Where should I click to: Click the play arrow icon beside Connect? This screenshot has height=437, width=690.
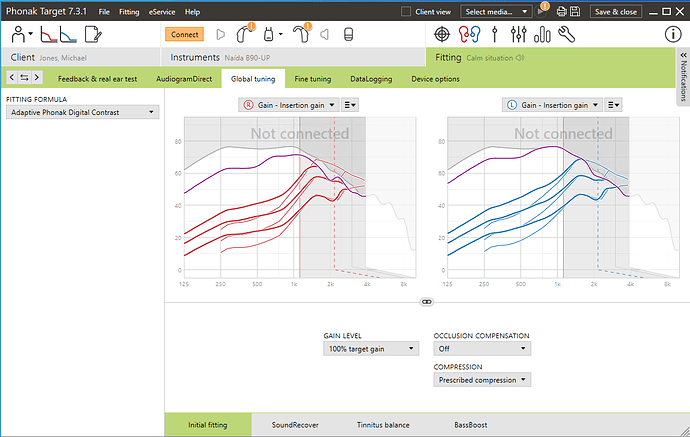[220, 34]
